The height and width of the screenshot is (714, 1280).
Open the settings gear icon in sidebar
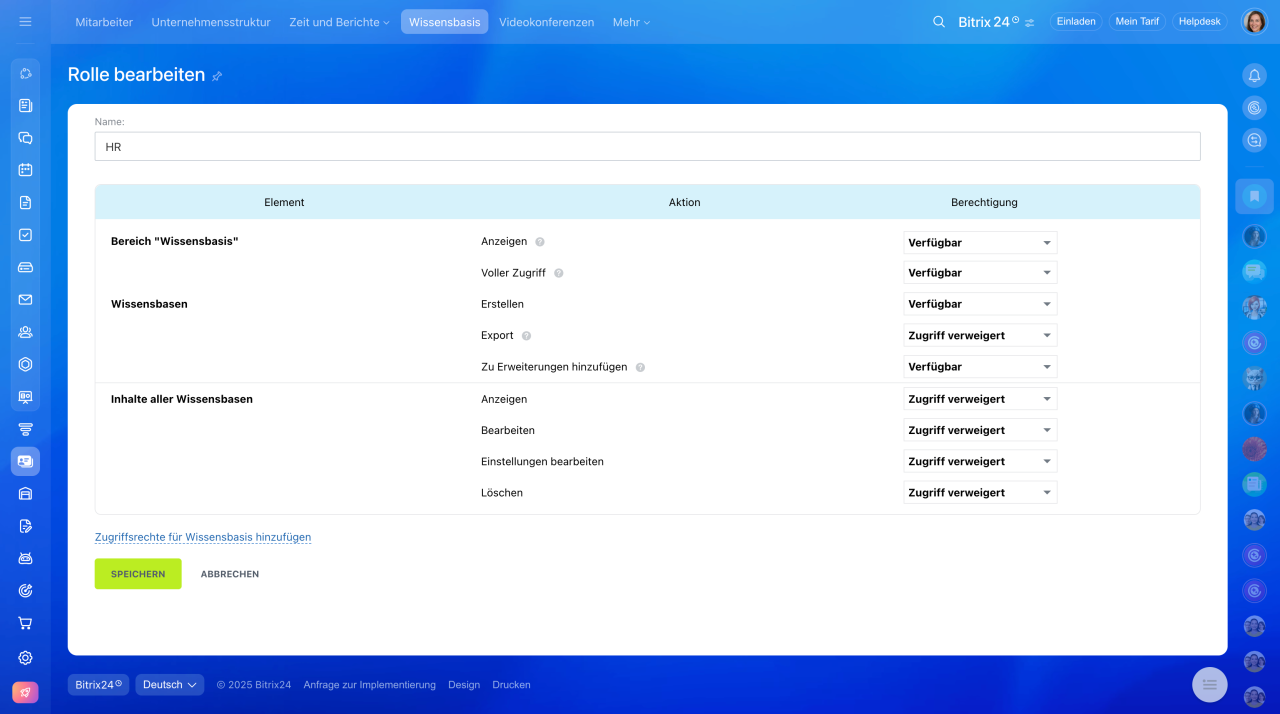coord(25,658)
